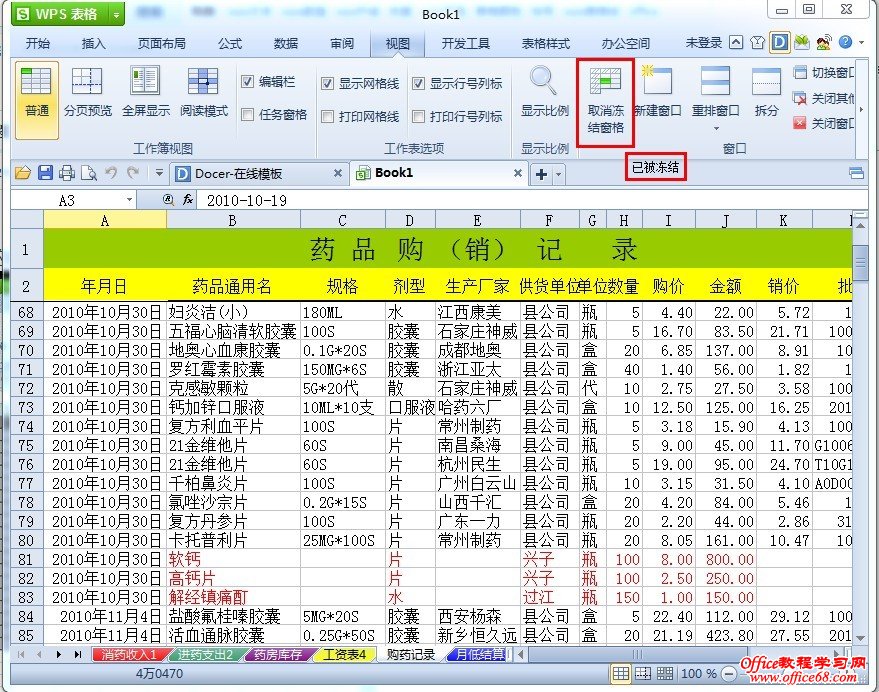Expand the WPS 表格 application menu arrow

pyautogui.click(x=116, y=15)
